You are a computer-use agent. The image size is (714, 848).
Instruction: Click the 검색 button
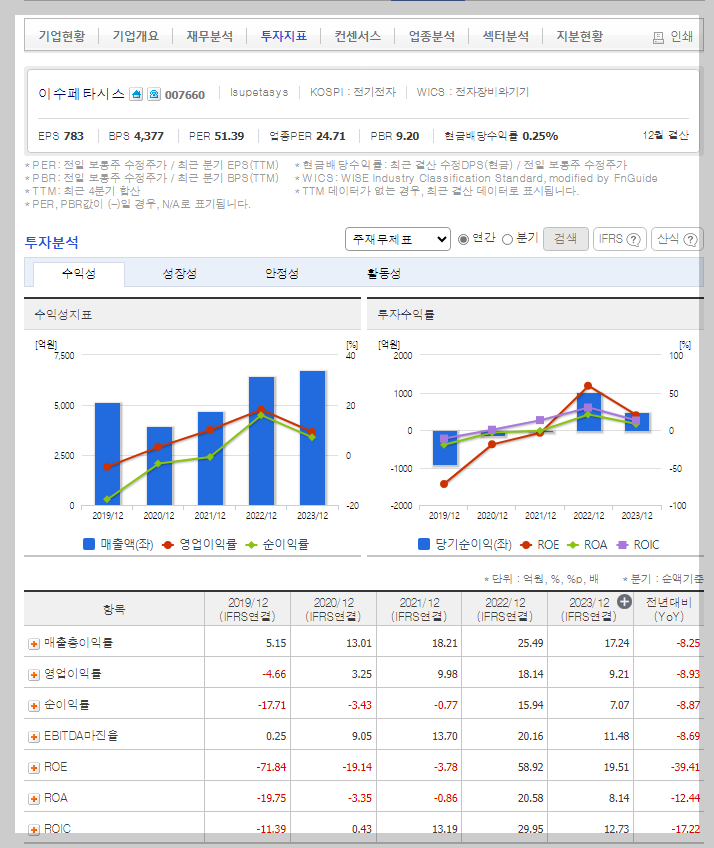566,238
